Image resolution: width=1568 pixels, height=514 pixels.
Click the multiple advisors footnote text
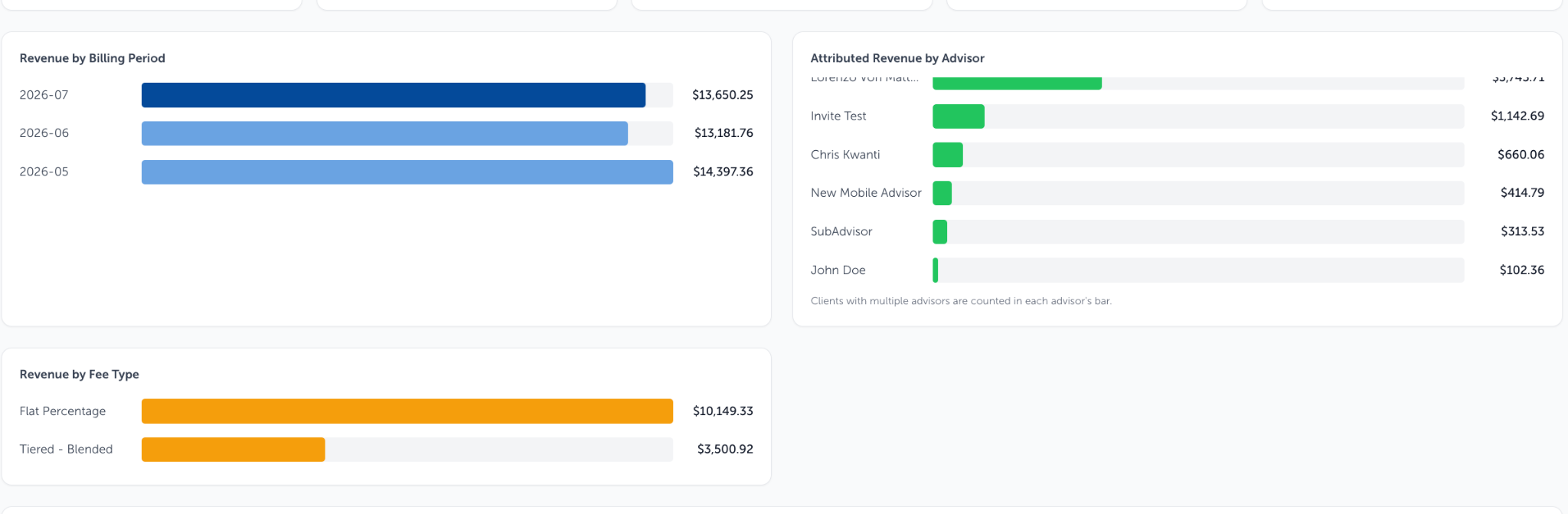coord(961,301)
